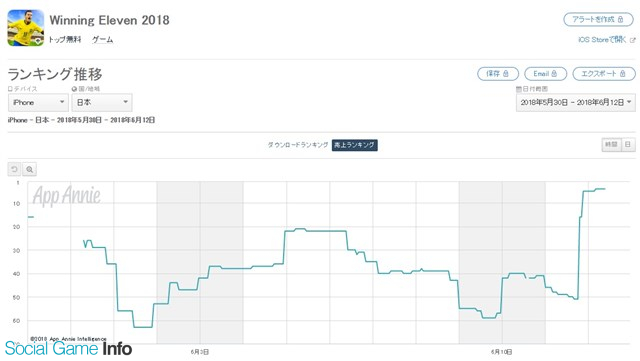Viewport: 640px width, 361px height.
Task: Switch to ダウンロードランキング view
Action: [x=298, y=145]
